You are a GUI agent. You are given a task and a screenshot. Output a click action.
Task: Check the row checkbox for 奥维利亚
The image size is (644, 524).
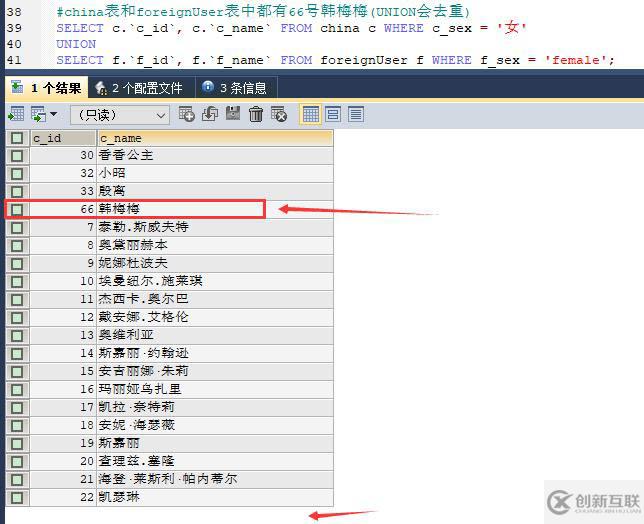(x=17, y=336)
